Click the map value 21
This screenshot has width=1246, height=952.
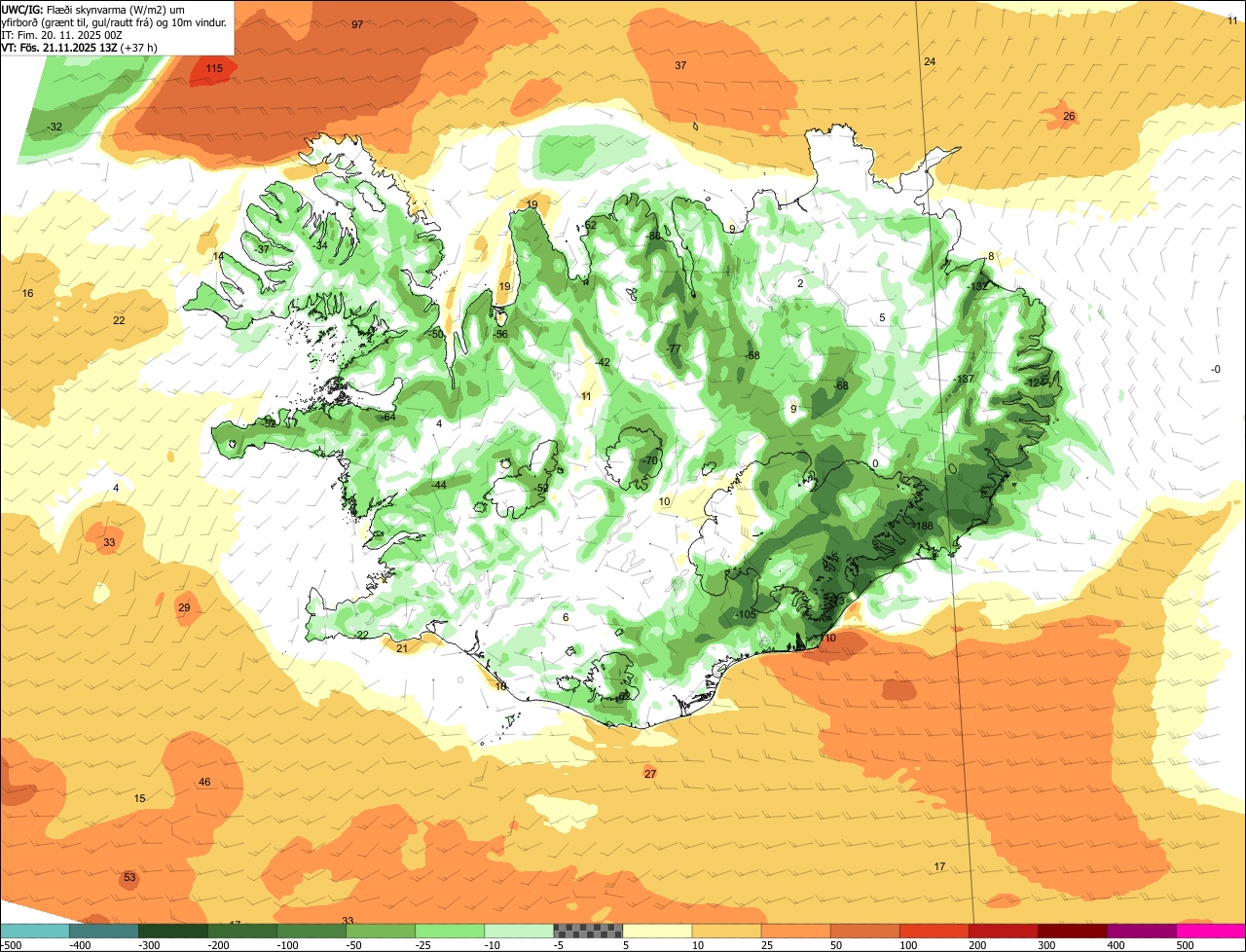(x=402, y=648)
